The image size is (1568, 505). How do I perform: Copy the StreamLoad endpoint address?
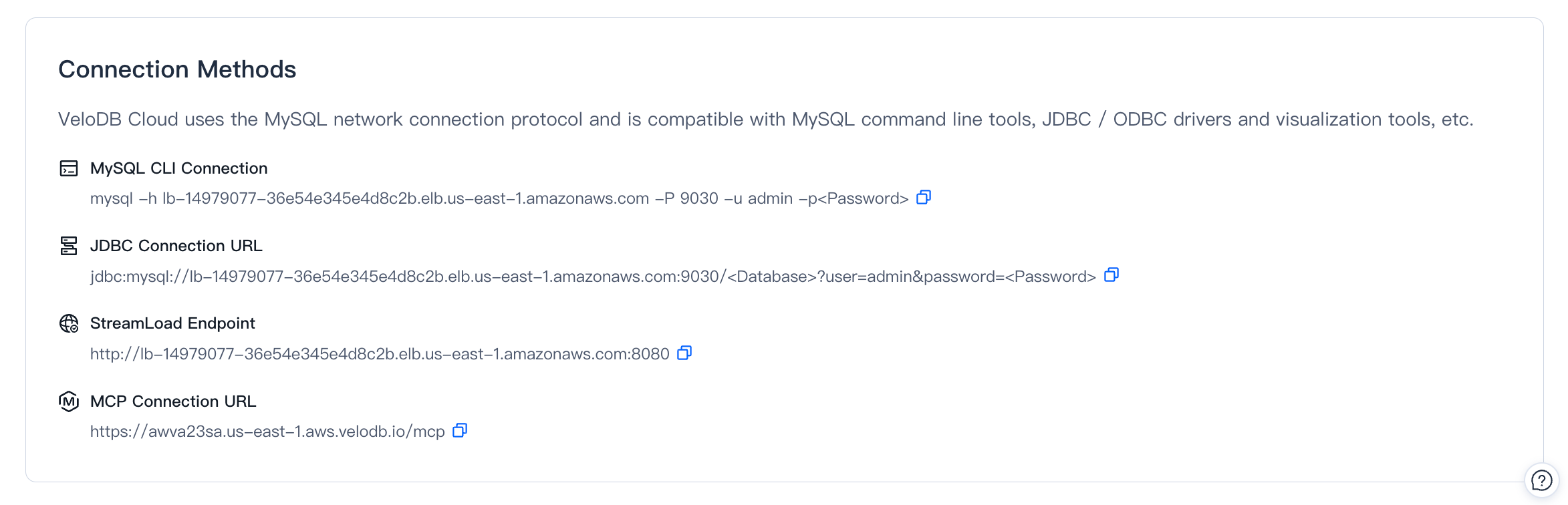click(x=684, y=353)
